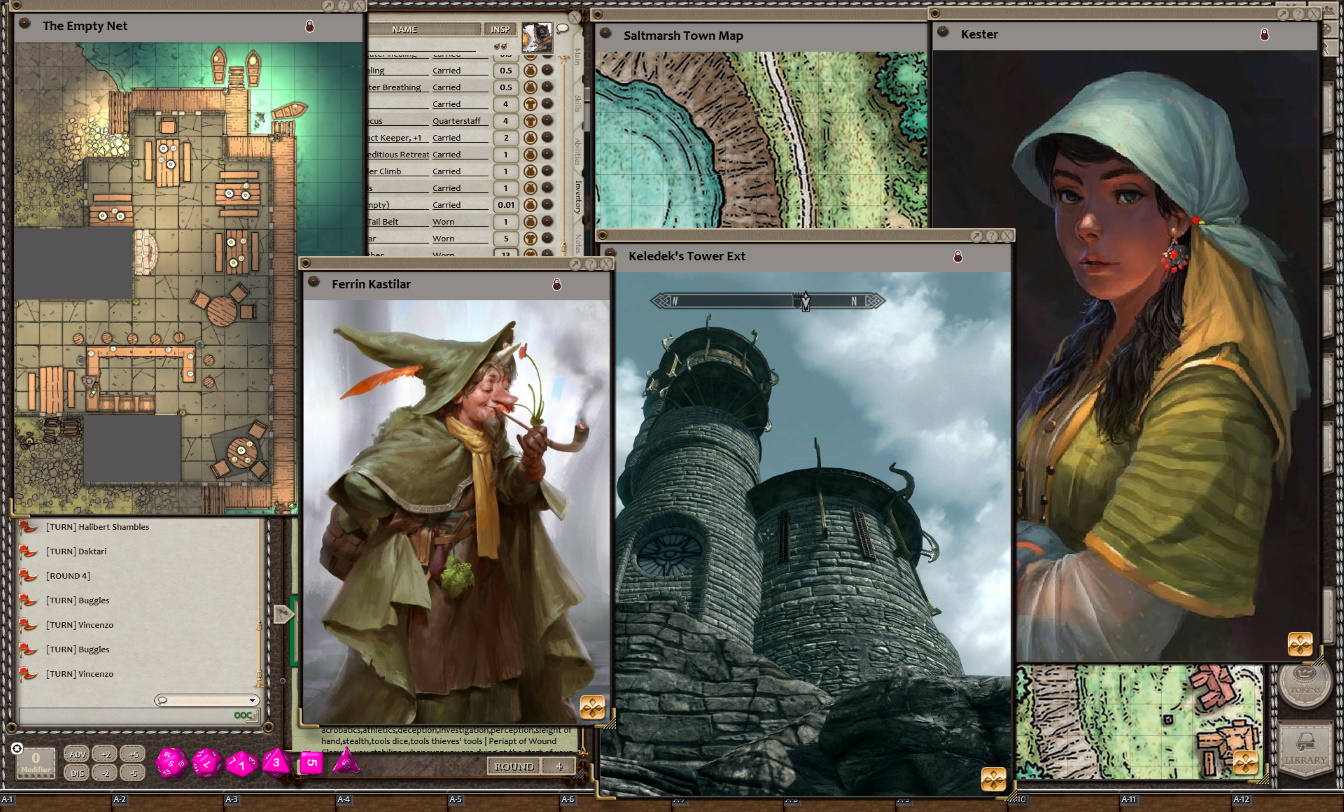Click the +2 modifier button

(x=105, y=754)
